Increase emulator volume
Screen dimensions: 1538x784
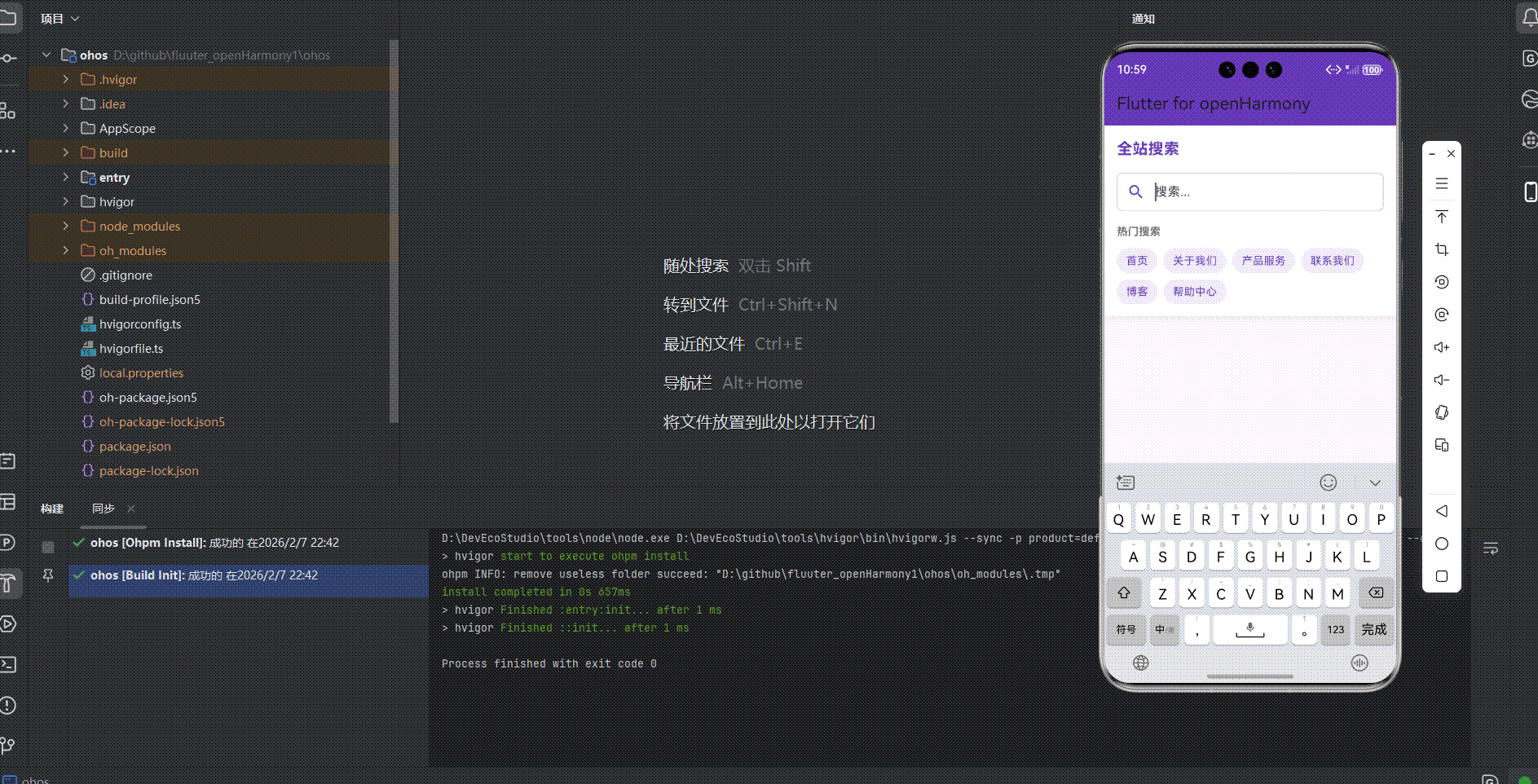coord(1442,347)
